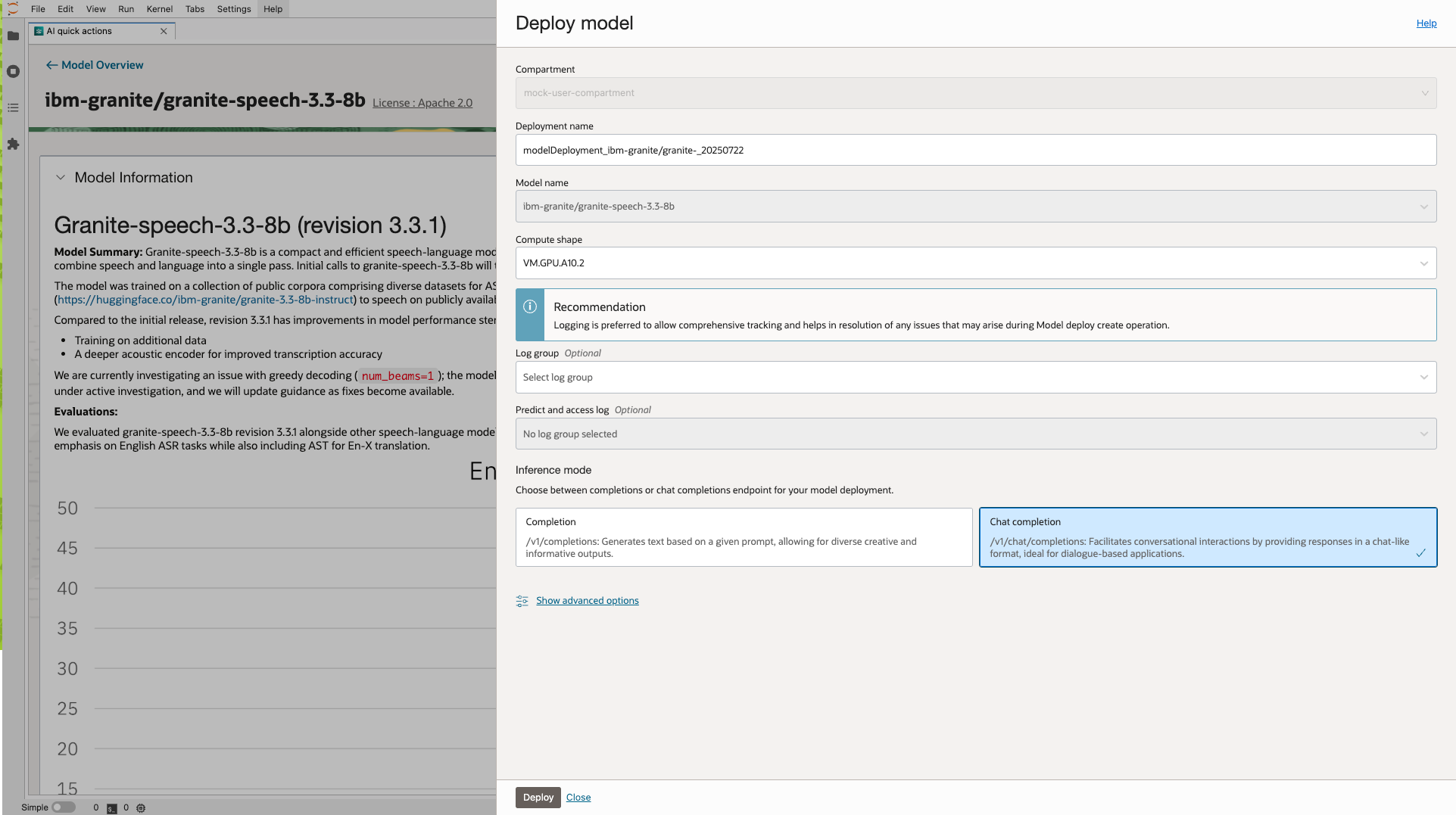The width and height of the screenshot is (1456, 815).
Task: Open the extension manager puzzle icon
Action: (x=13, y=144)
